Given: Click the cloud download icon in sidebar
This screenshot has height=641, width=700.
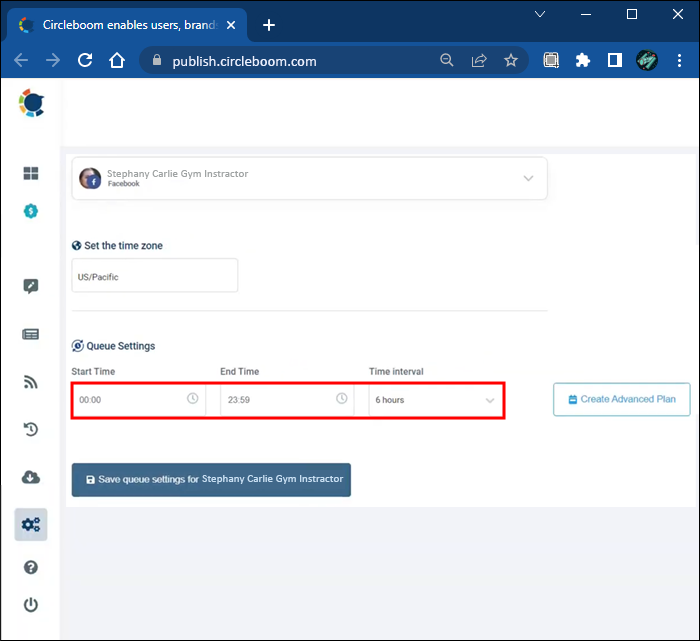Looking at the screenshot, I should tap(31, 477).
